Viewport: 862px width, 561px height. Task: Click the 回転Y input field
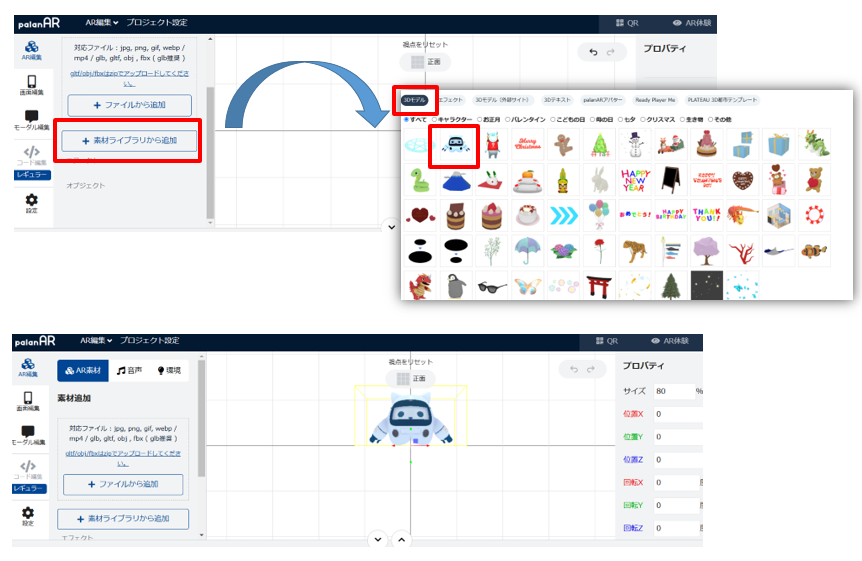(677, 505)
